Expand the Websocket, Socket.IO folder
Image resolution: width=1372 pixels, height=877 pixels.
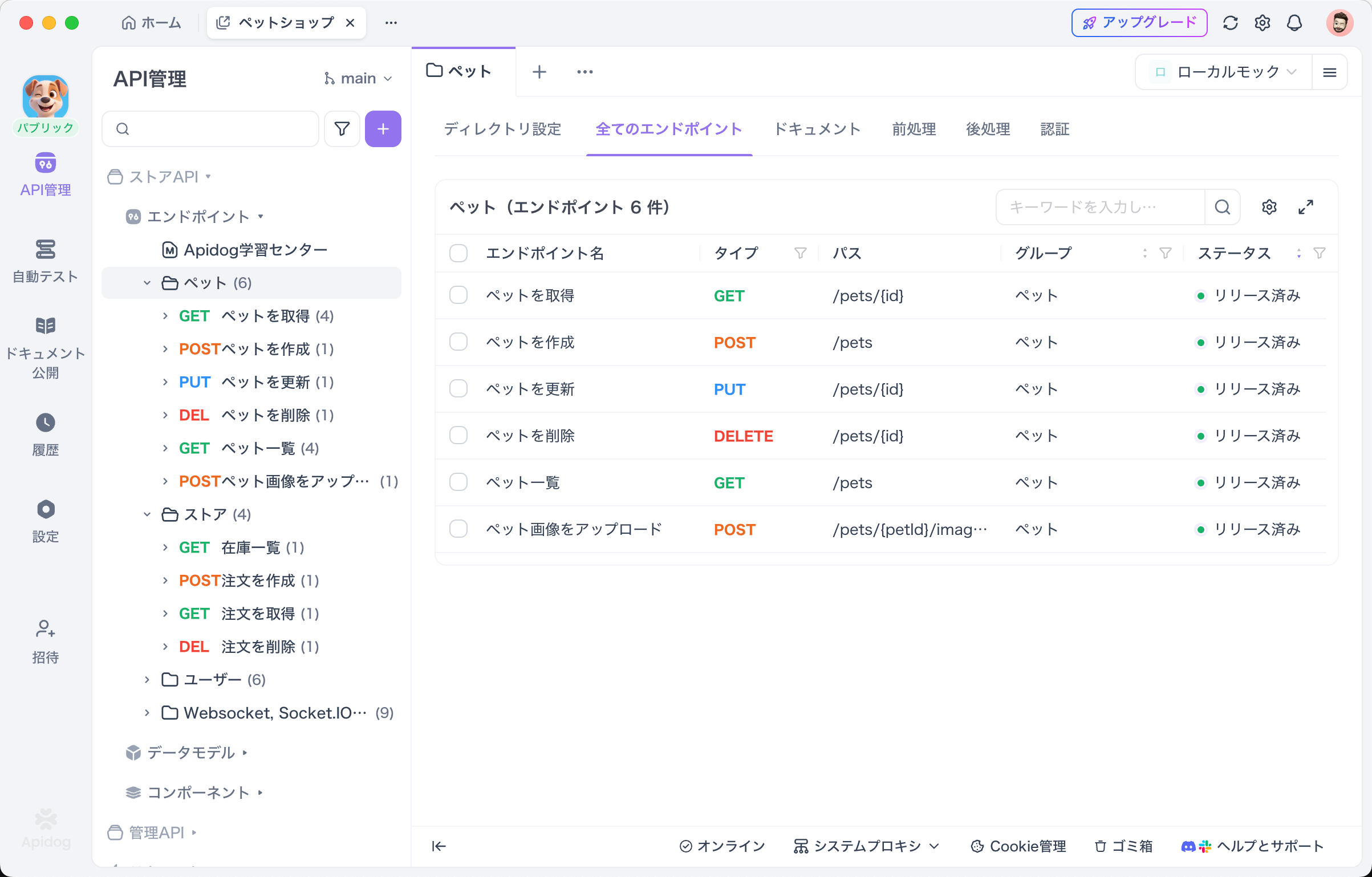147,713
